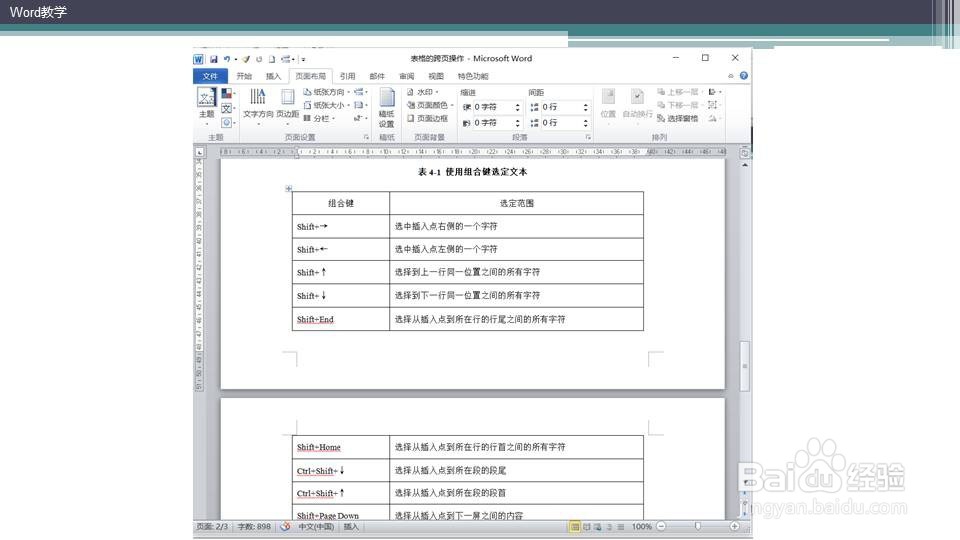The width and height of the screenshot is (960, 540).
Task: Open 页面颜色 page color dropdown
Action: 430,105
